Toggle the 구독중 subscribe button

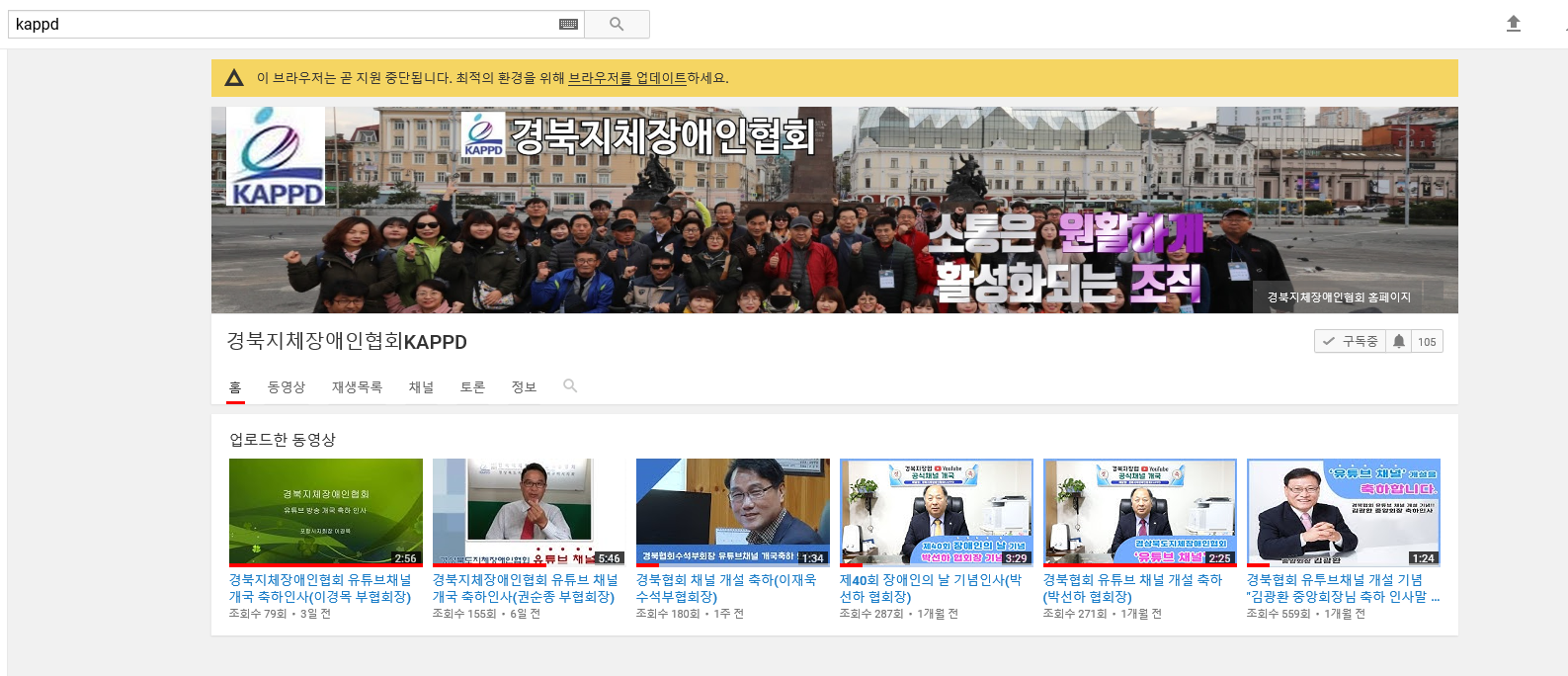pyautogui.click(x=1351, y=341)
